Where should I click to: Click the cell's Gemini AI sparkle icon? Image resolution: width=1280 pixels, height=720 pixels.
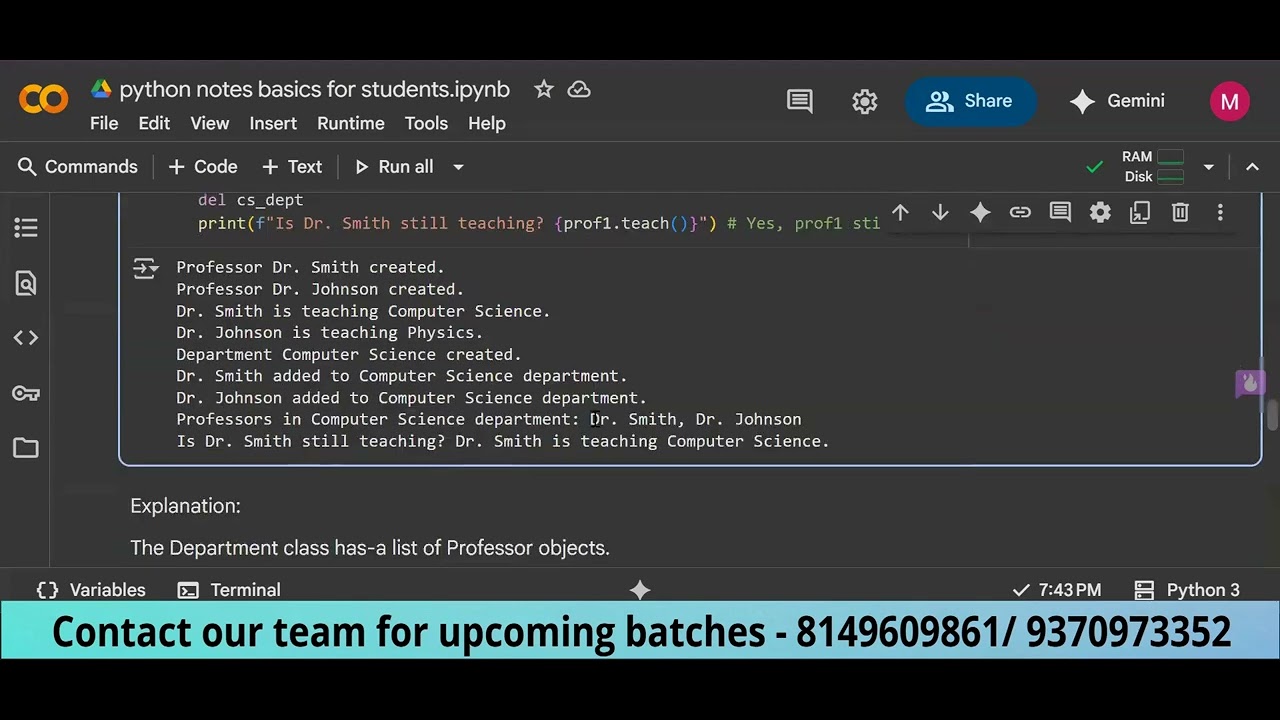click(980, 212)
